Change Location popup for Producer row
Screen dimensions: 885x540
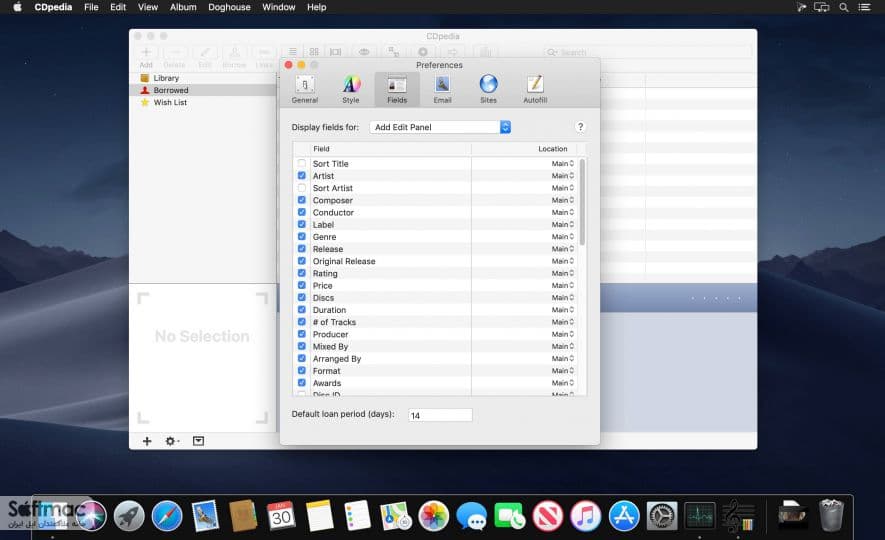[x=562, y=334]
